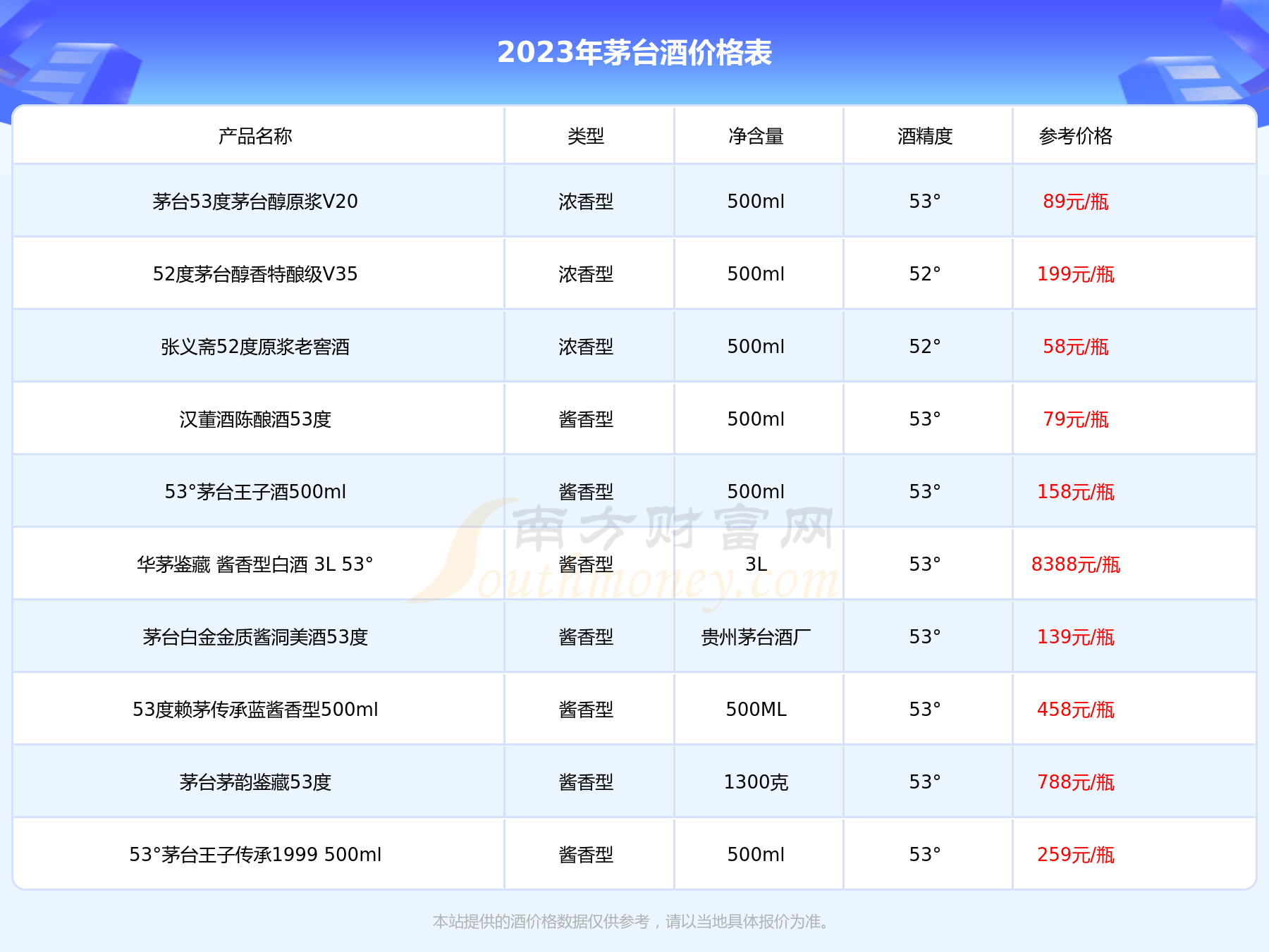Viewport: 1269px width, 952px height.
Task: Click the price 199元/瓶
Action: (x=1076, y=274)
